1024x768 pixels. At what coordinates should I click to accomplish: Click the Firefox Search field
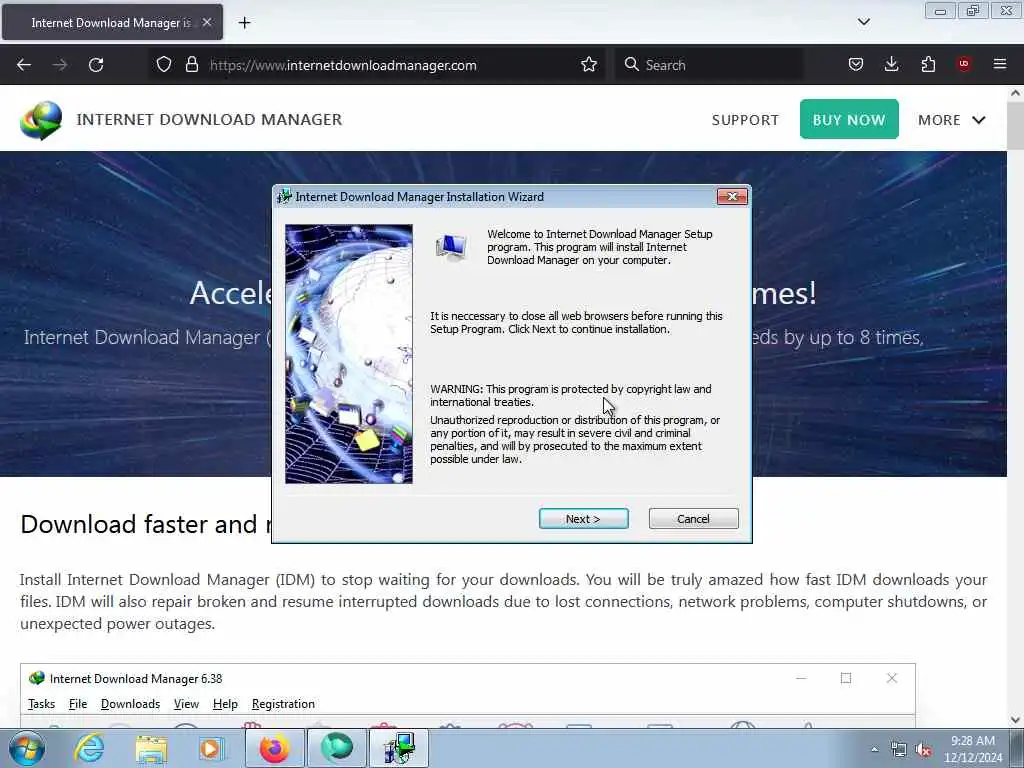click(709, 65)
